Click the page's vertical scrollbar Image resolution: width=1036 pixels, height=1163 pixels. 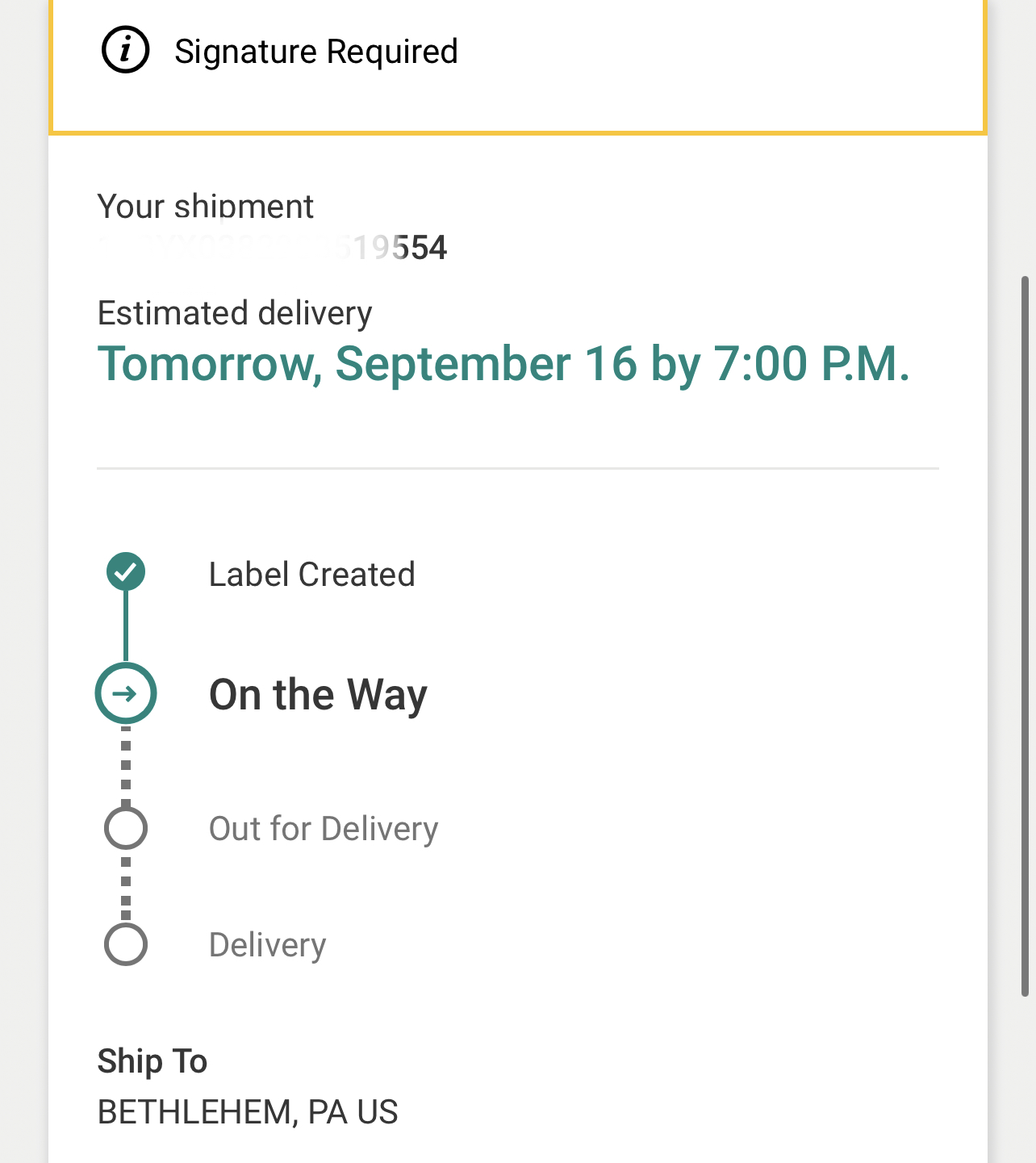[1025, 636]
